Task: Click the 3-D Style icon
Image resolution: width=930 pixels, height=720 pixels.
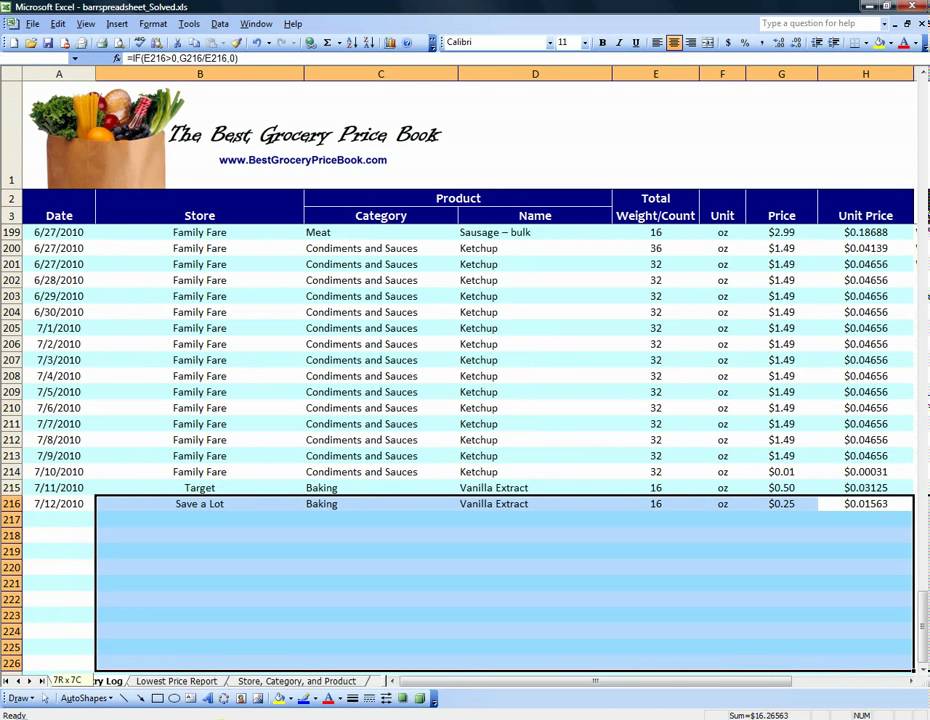Action: pyautogui.click(x=420, y=699)
